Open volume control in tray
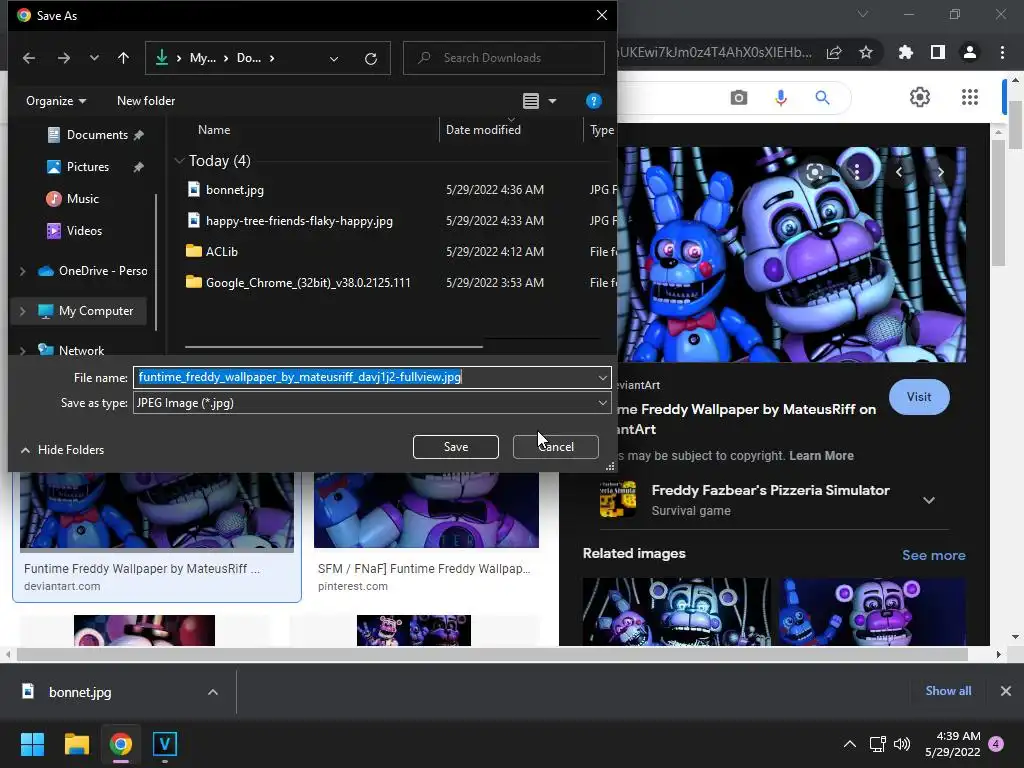This screenshot has width=1024, height=768. coord(902,744)
